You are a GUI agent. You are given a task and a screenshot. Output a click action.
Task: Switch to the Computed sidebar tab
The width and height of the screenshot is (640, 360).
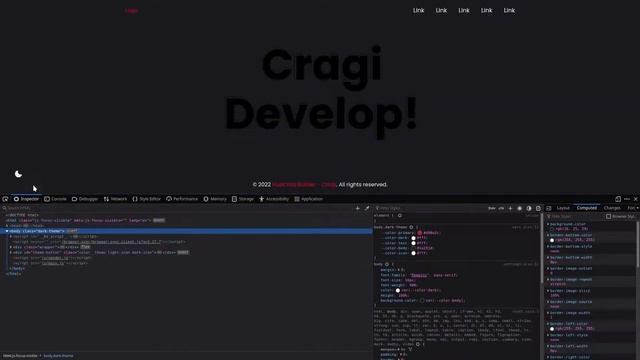point(587,208)
